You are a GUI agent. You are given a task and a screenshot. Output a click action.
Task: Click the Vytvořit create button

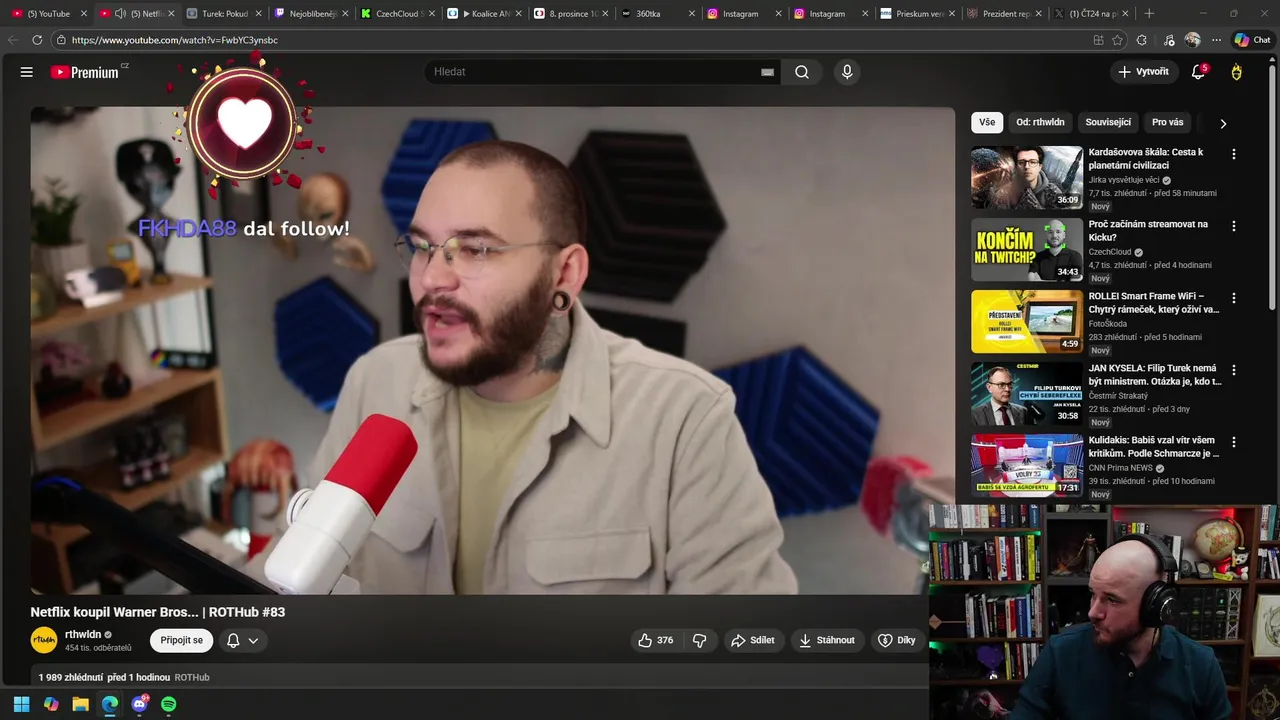pos(1143,72)
